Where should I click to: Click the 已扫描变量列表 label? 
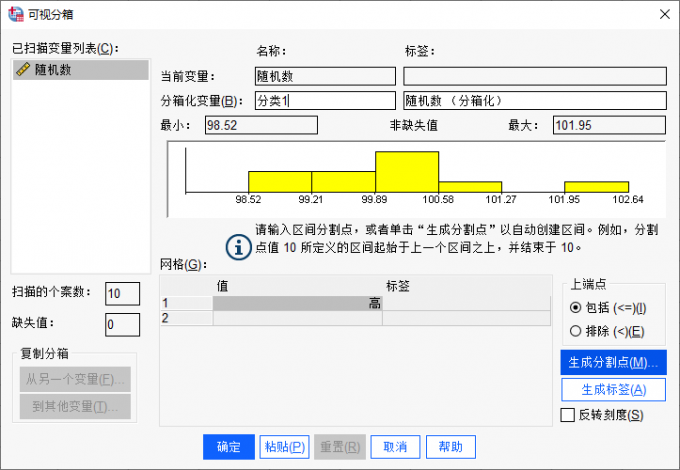click(x=65, y=49)
